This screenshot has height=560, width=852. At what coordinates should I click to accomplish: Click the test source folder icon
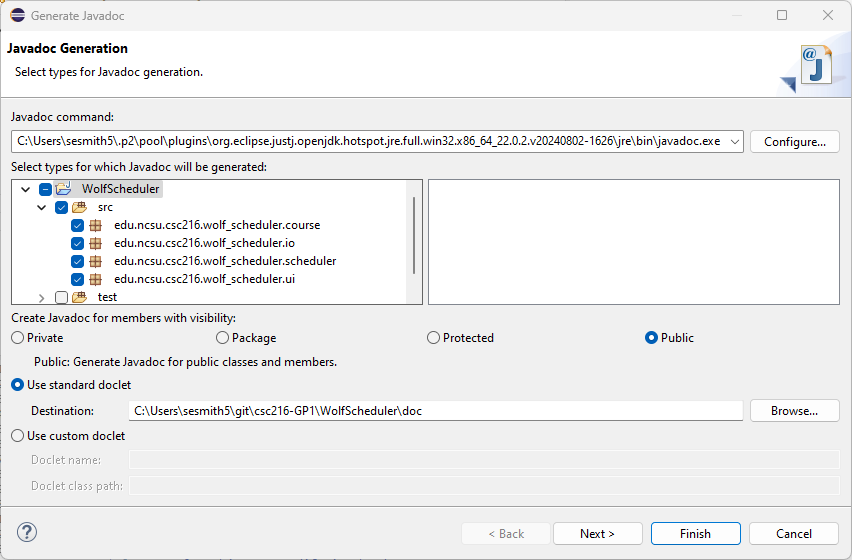click(x=79, y=297)
